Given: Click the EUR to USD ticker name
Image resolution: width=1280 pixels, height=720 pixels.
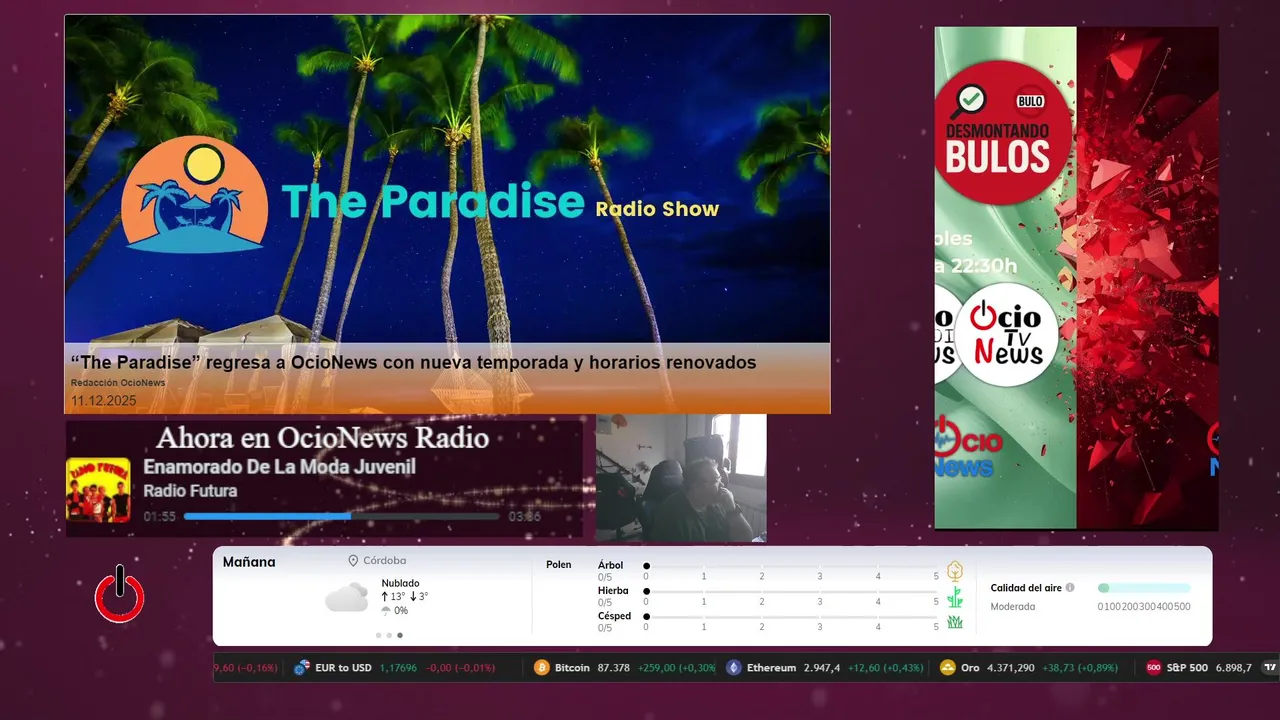Looking at the screenshot, I should (343, 668).
